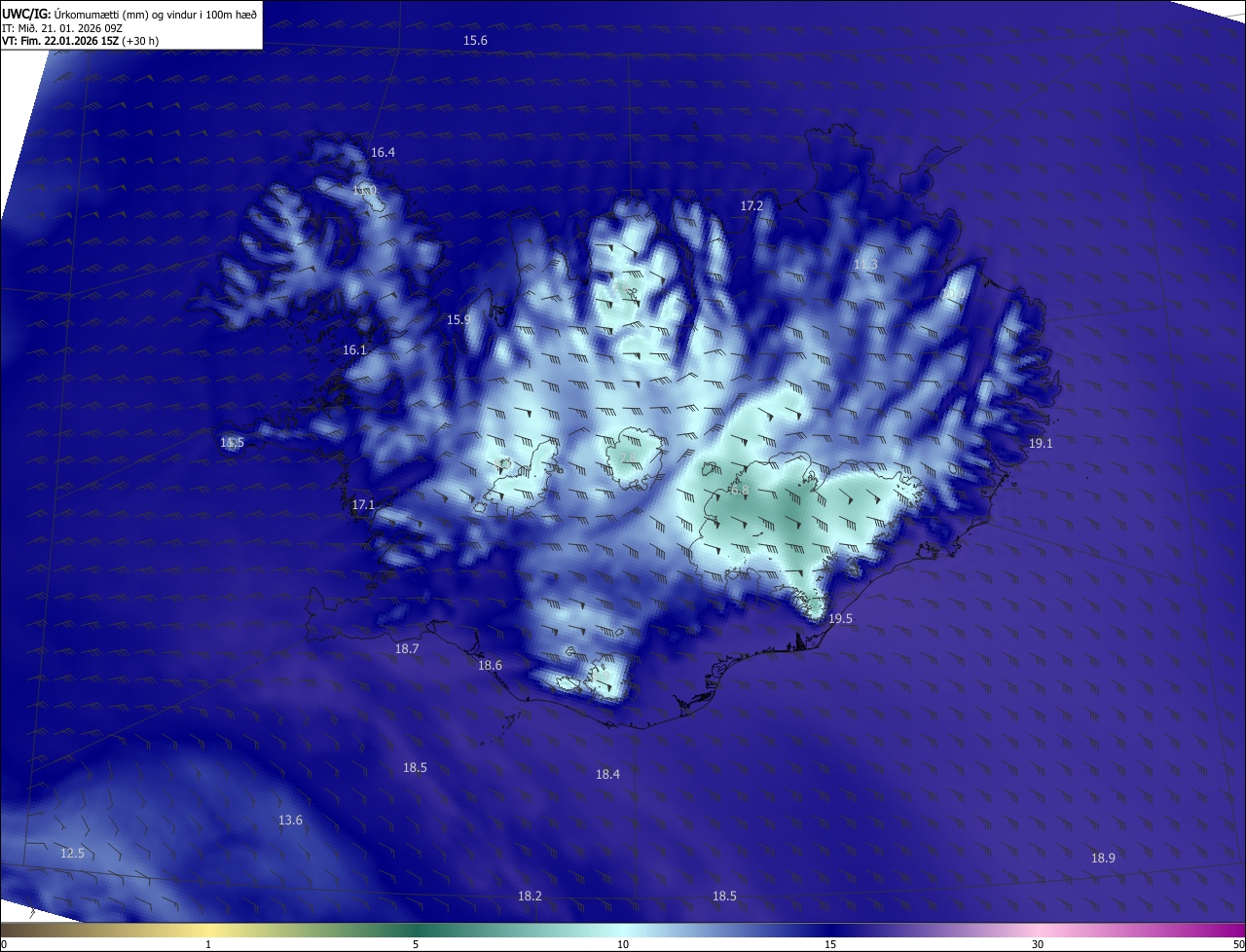Click the 16.1 value label
Viewport: 1246px width, 952px height.
(354, 349)
